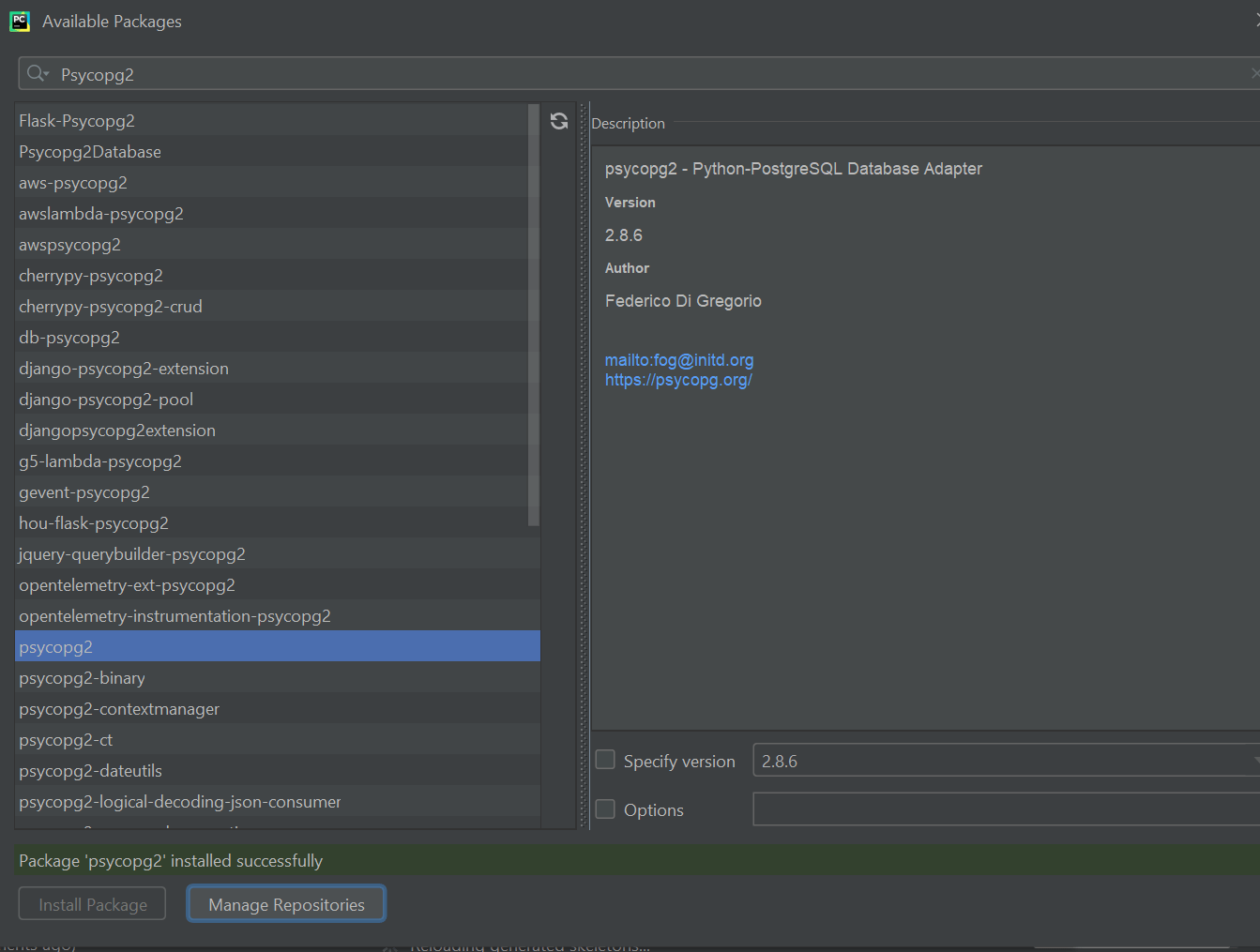The width and height of the screenshot is (1260, 952).
Task: Click the Psycopg2 search input field
Action: 647,74
